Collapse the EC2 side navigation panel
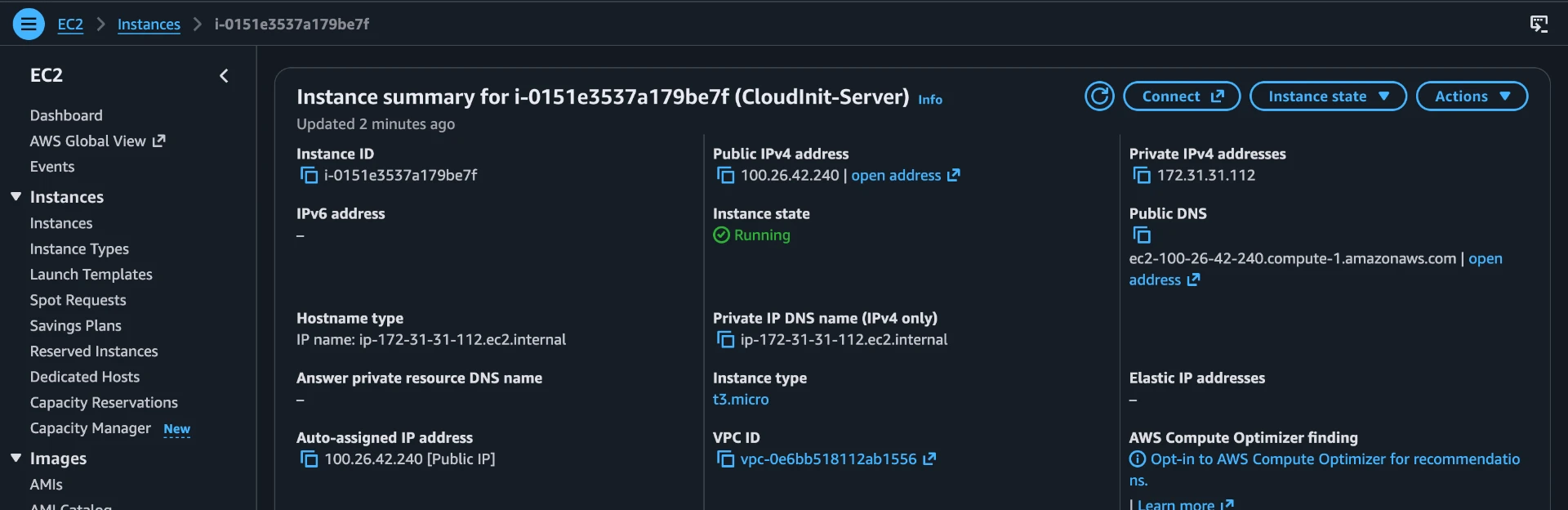Screen dimensions: 1568x510 point(224,76)
